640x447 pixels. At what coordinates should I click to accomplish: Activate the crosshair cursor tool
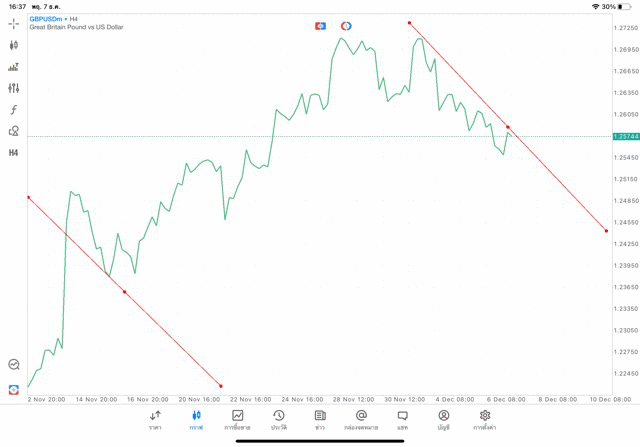(x=14, y=23)
